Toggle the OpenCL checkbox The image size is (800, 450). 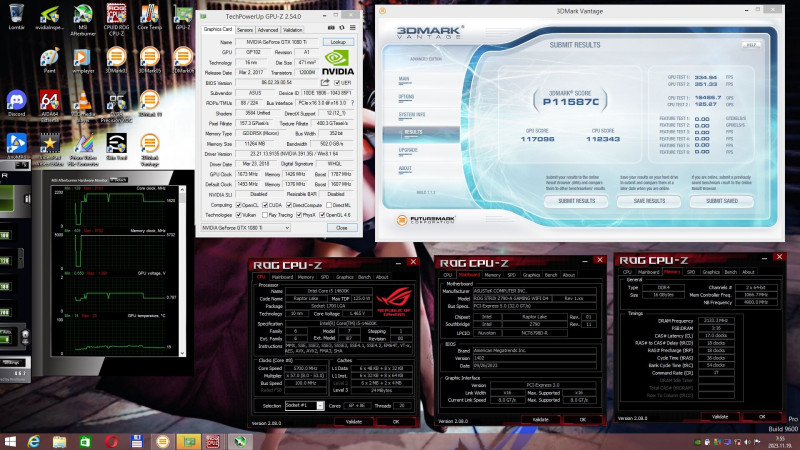[238, 205]
